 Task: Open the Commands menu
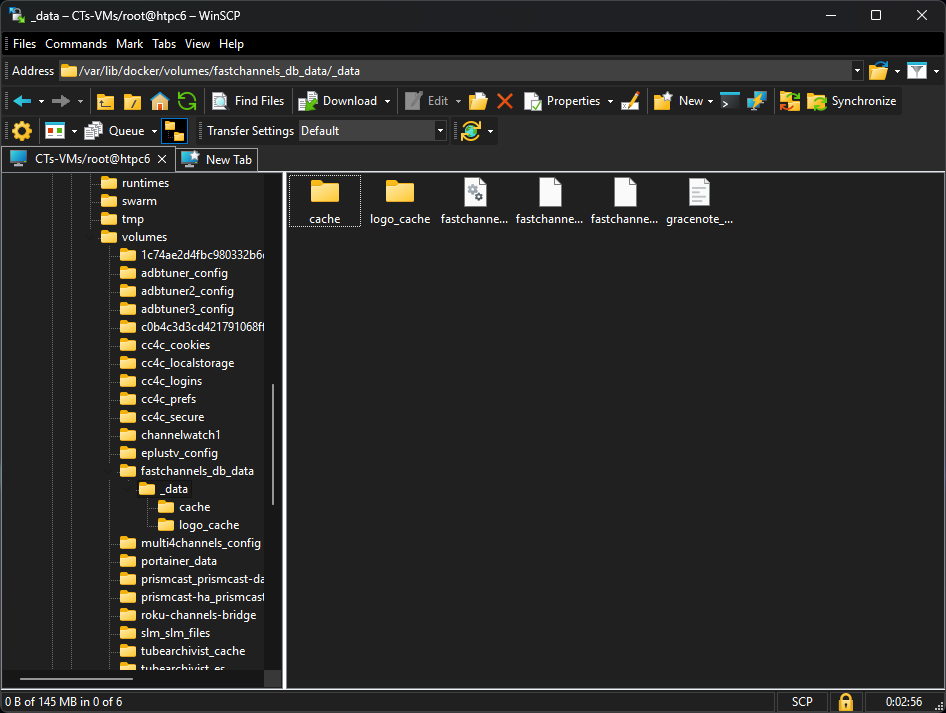76,44
